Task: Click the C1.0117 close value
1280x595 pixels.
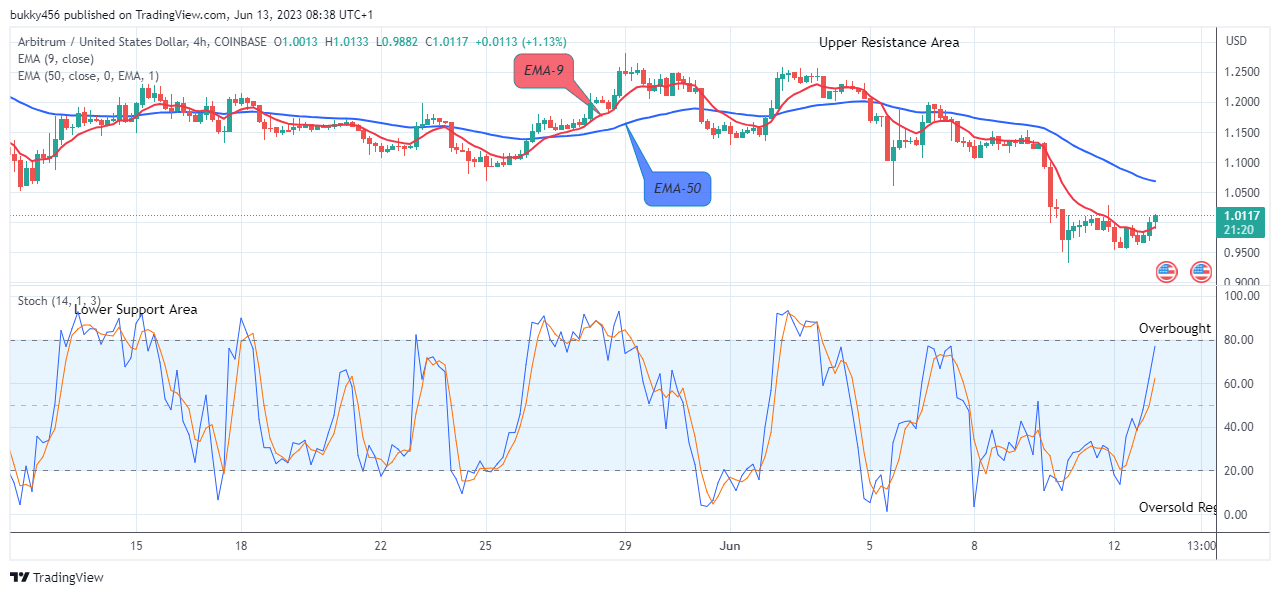Action: click(446, 42)
